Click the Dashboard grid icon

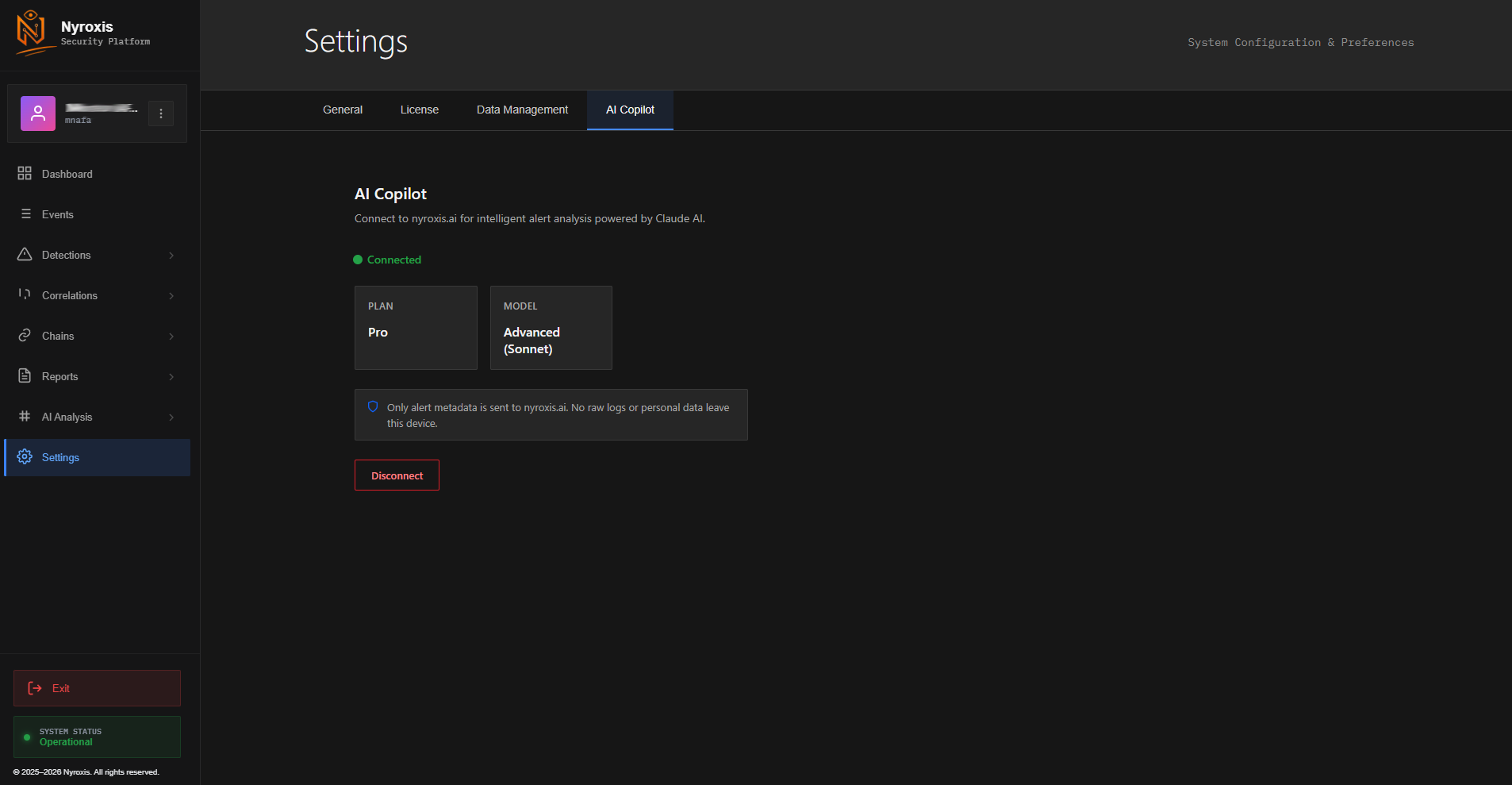[x=25, y=173]
